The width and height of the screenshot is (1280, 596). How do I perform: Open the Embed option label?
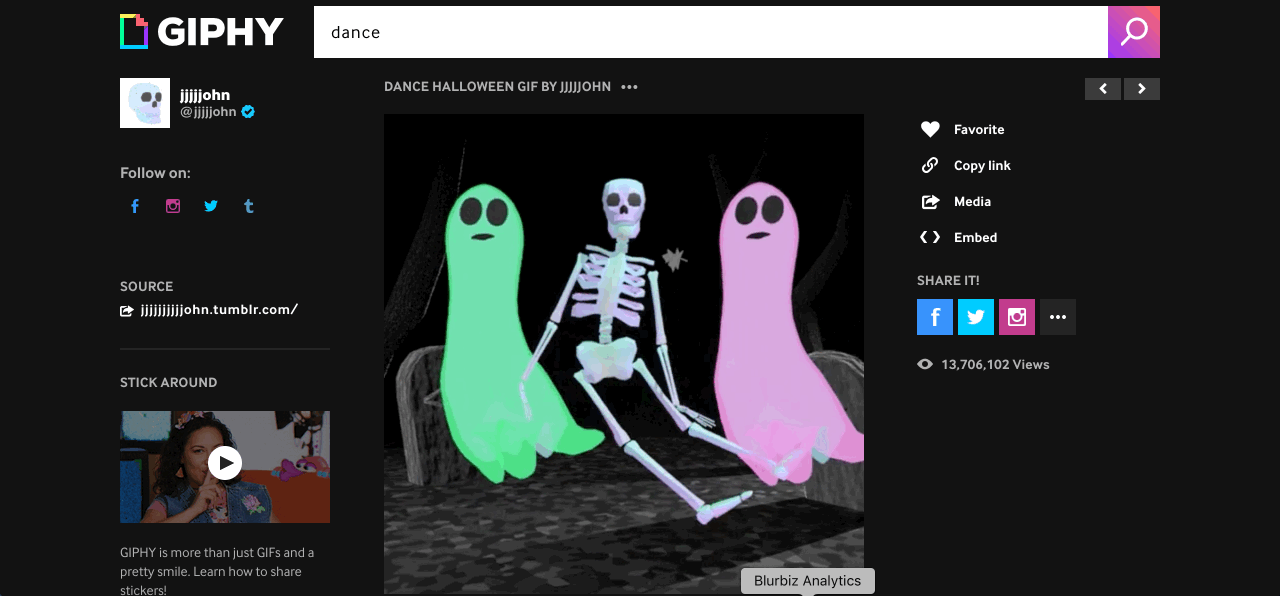click(x=975, y=238)
